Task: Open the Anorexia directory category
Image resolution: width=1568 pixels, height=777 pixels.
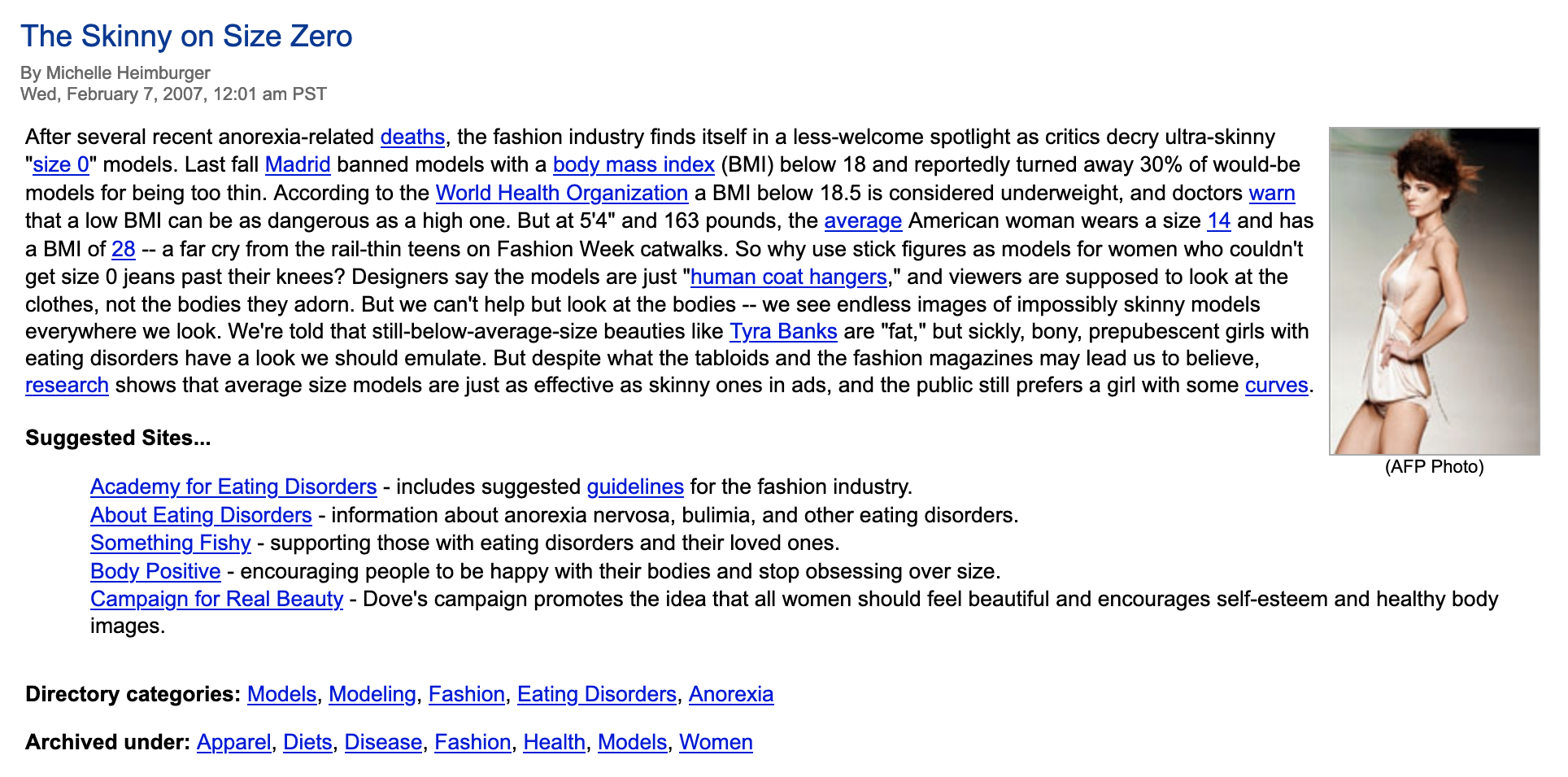Action: click(x=731, y=694)
